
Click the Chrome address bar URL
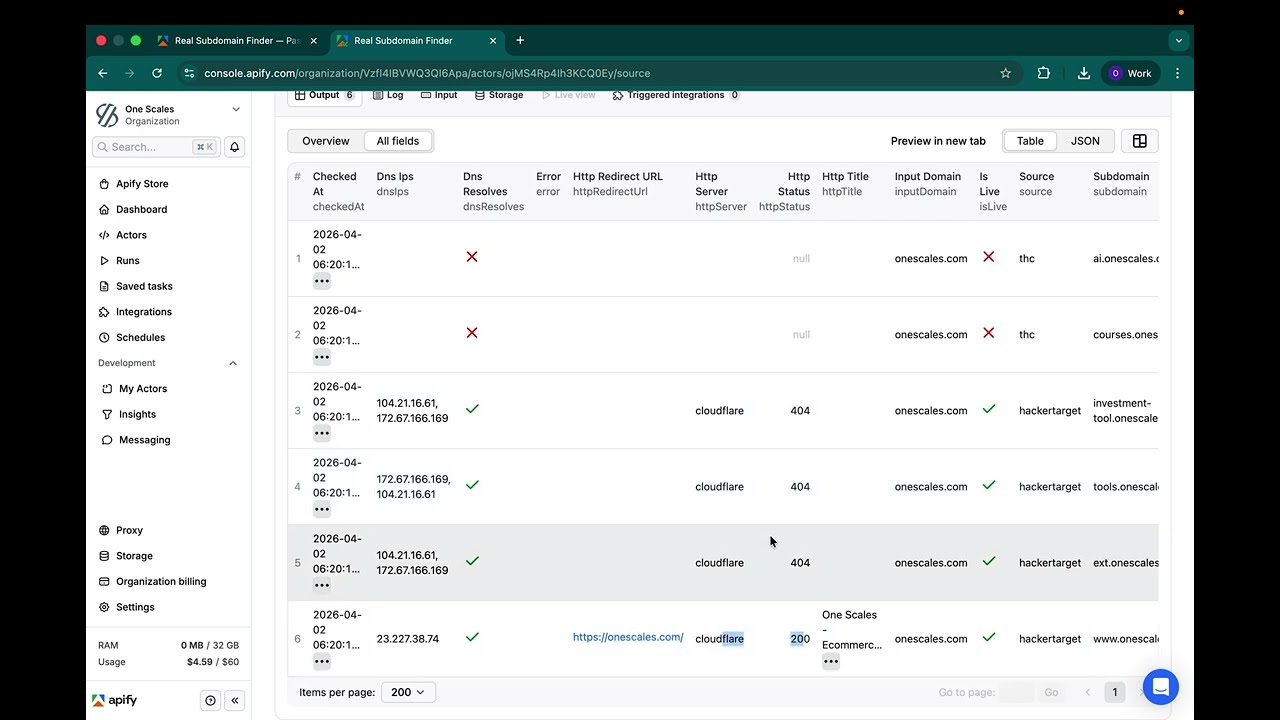click(x=427, y=73)
